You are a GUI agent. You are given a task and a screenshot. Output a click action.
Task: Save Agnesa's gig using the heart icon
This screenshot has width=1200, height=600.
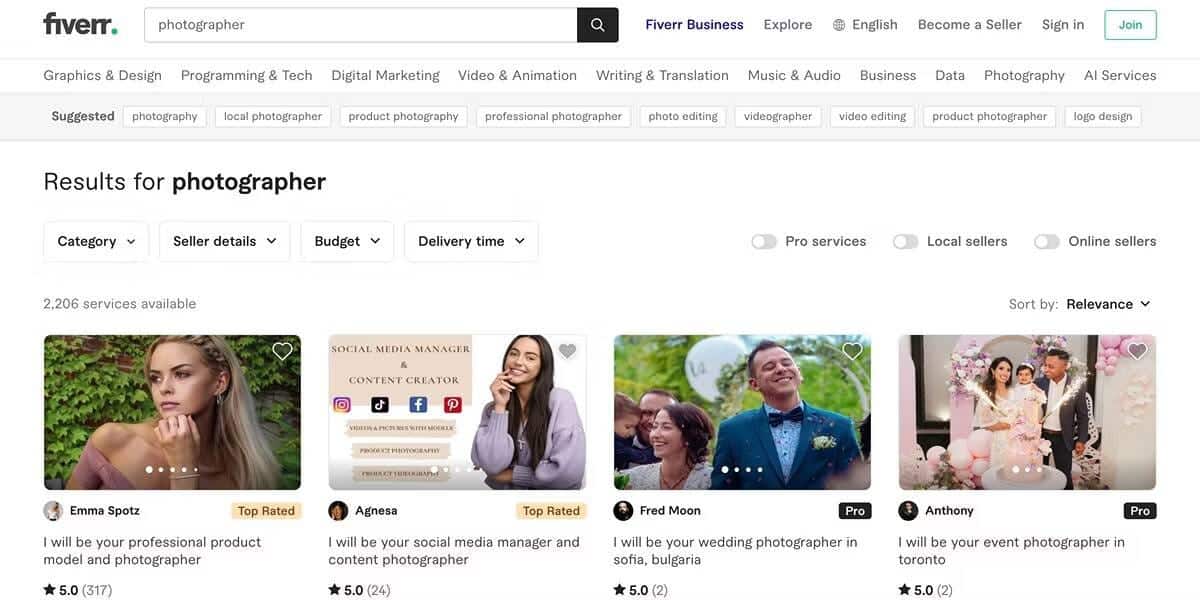(x=568, y=351)
